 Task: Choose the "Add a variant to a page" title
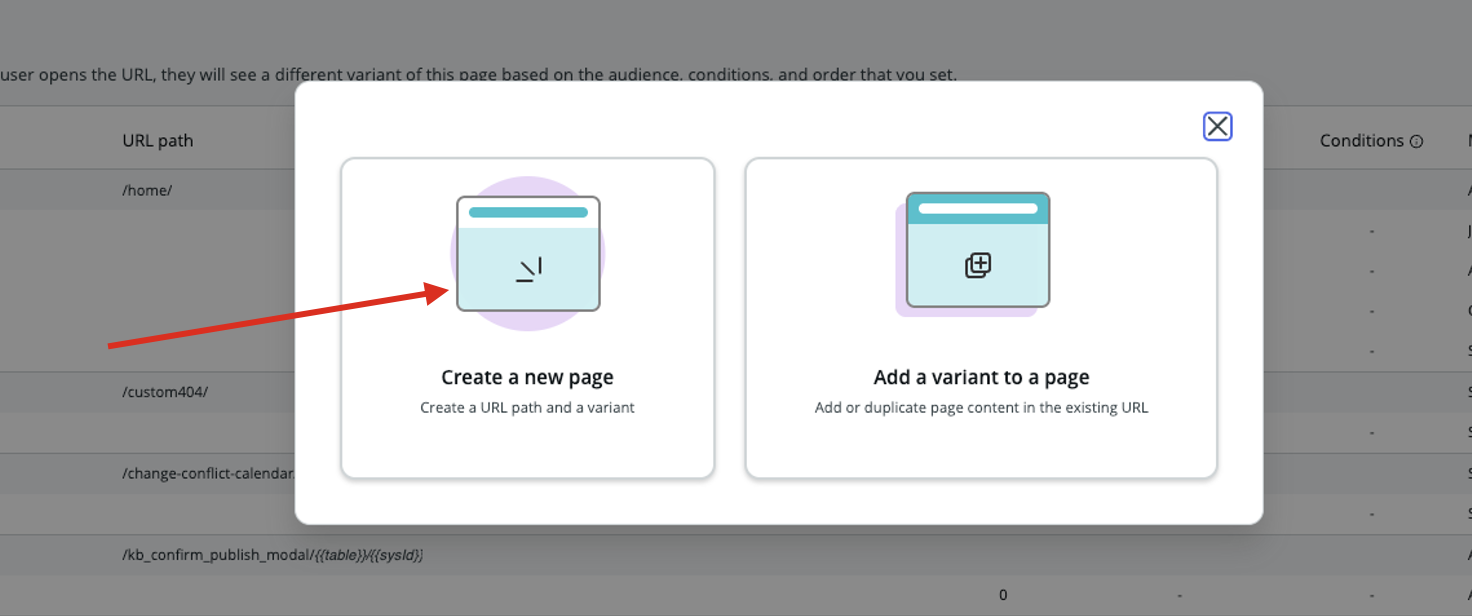[981, 377]
